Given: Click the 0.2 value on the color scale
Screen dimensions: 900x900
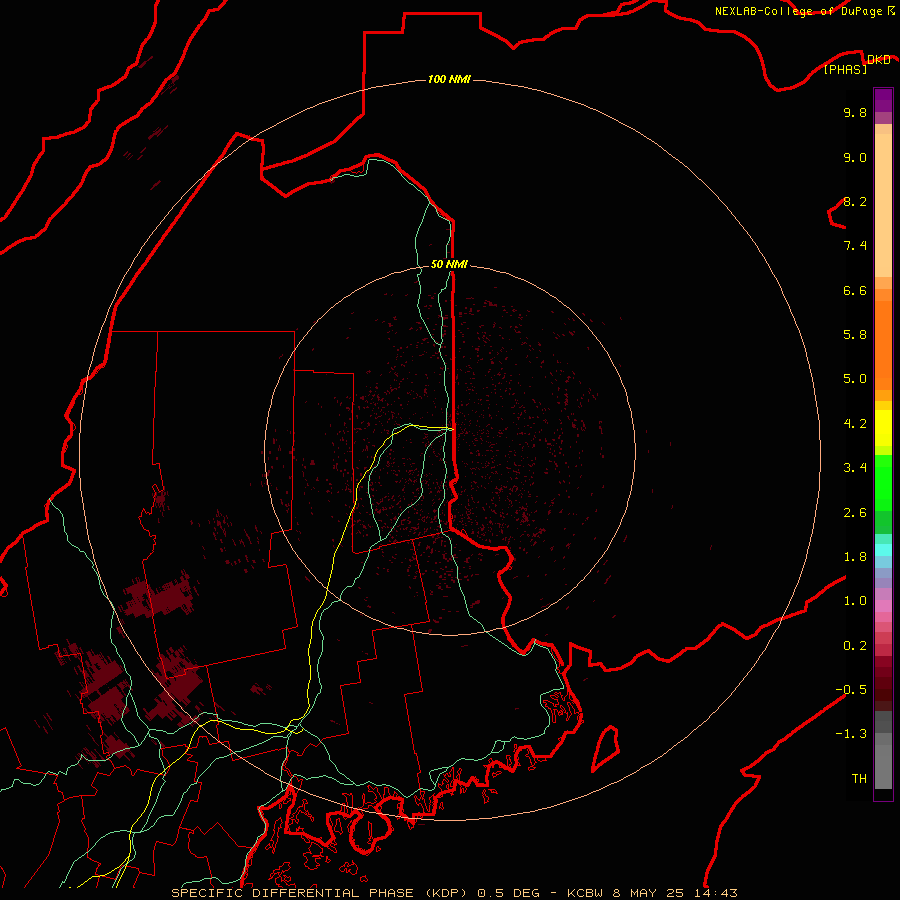Looking at the screenshot, I should [855, 646].
